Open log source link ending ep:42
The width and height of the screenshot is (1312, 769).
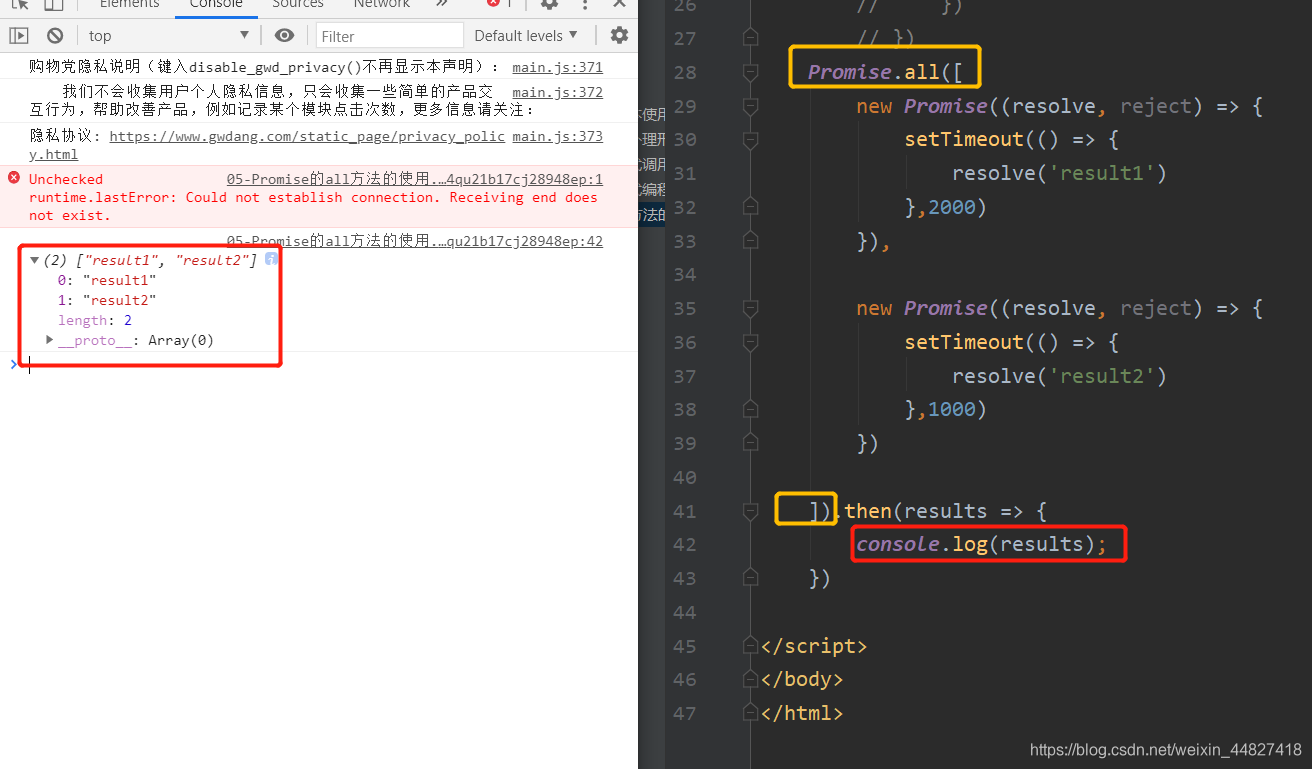[415, 241]
